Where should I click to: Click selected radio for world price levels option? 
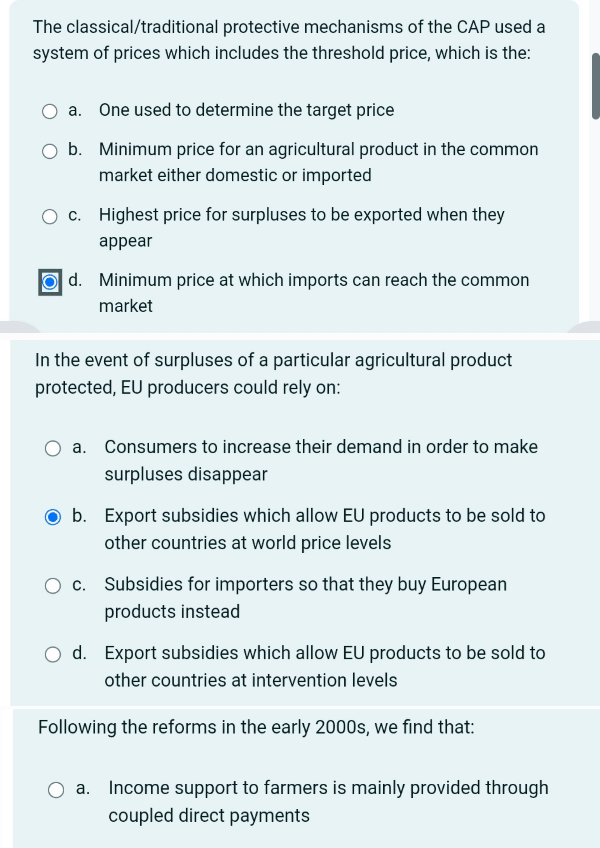(54, 517)
